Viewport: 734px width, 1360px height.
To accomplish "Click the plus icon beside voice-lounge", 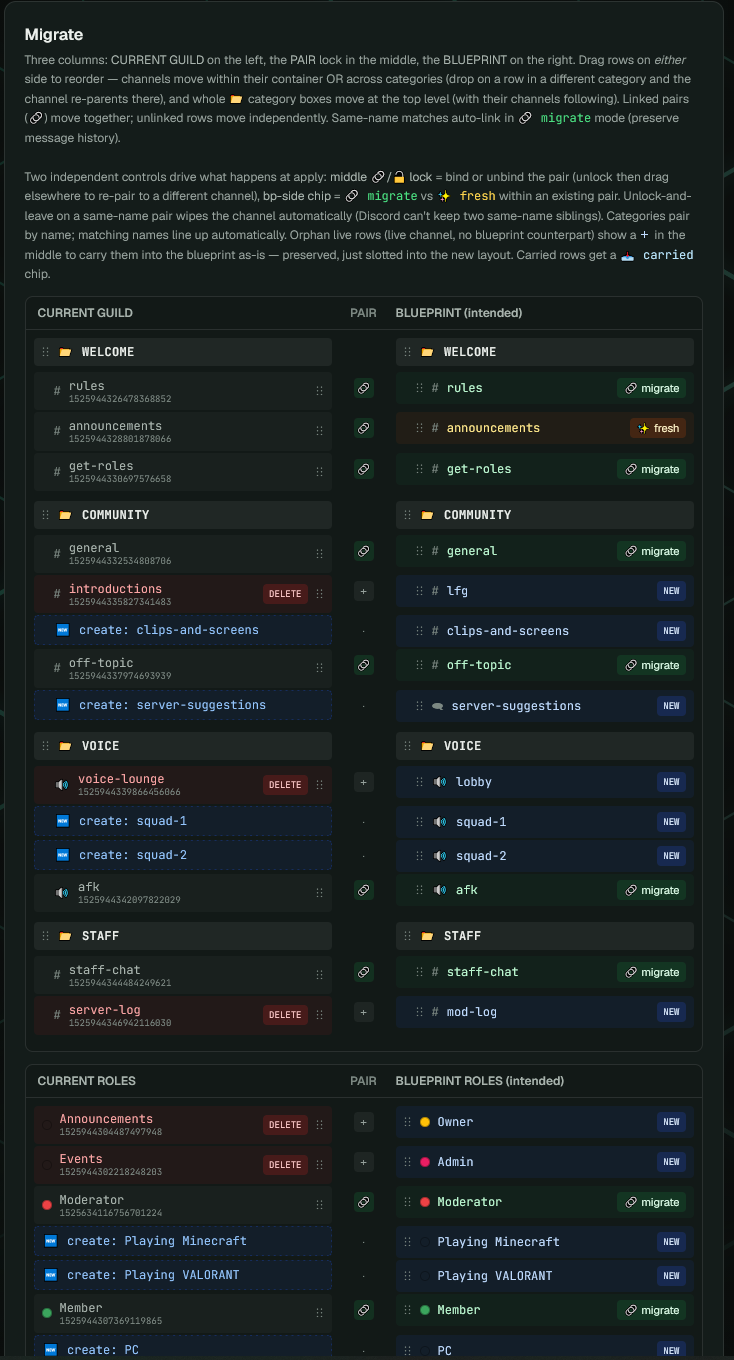I will 364,782.
